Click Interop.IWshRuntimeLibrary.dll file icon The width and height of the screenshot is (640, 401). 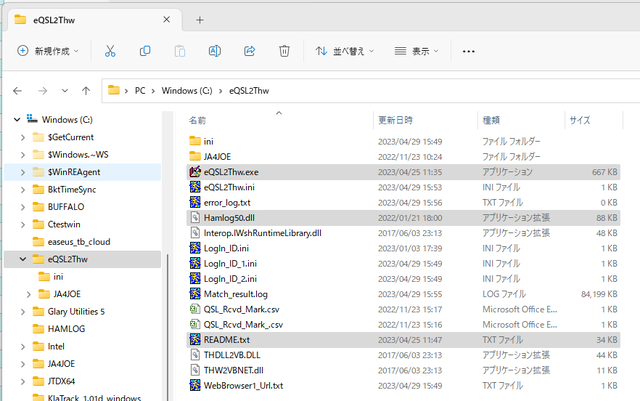[195, 233]
